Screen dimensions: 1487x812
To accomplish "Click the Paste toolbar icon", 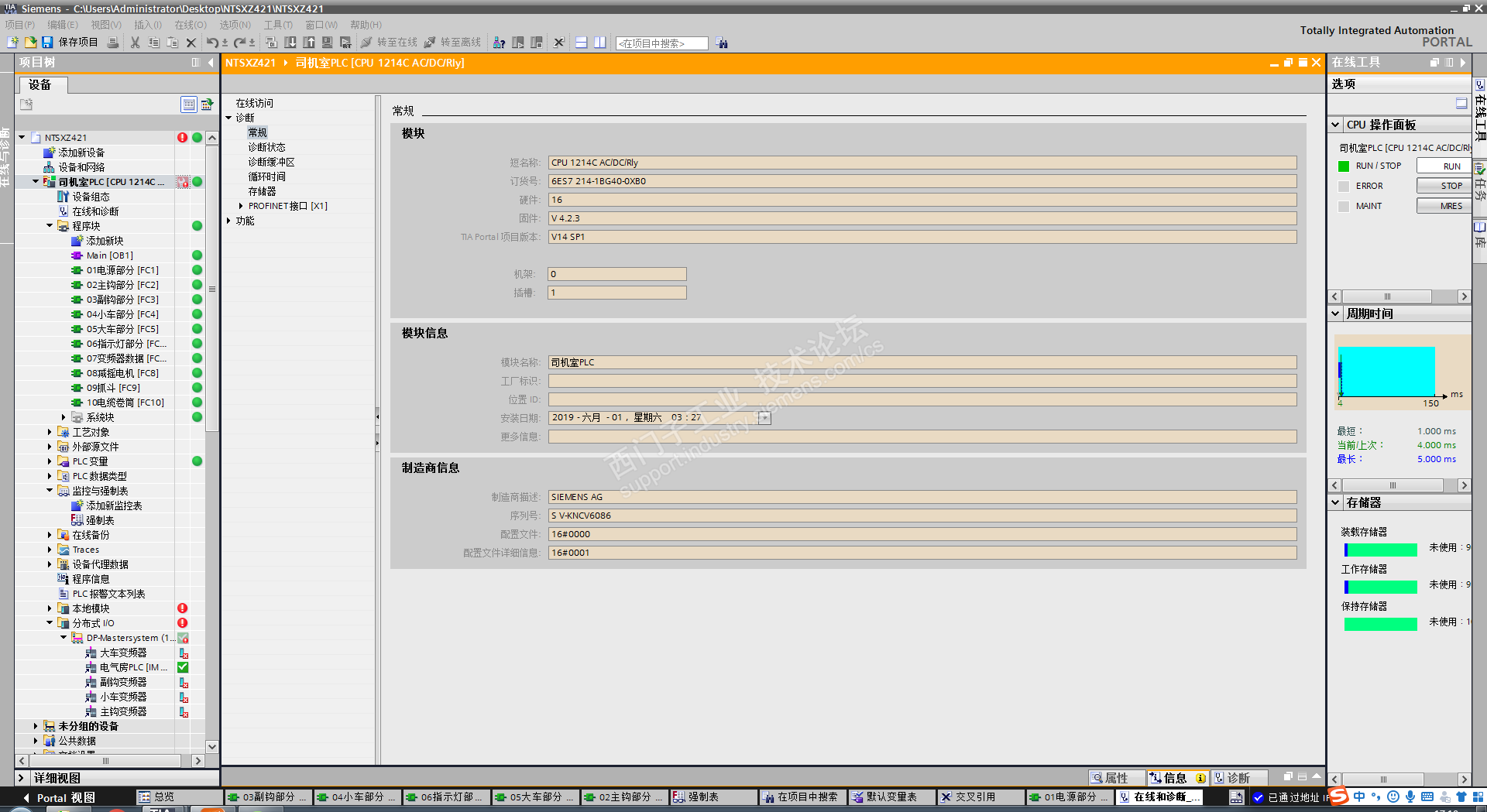I will point(173,43).
